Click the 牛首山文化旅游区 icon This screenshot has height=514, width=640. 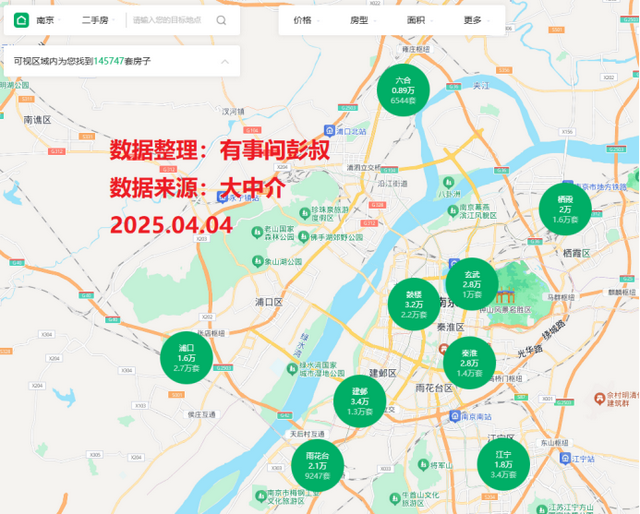tap(394, 498)
